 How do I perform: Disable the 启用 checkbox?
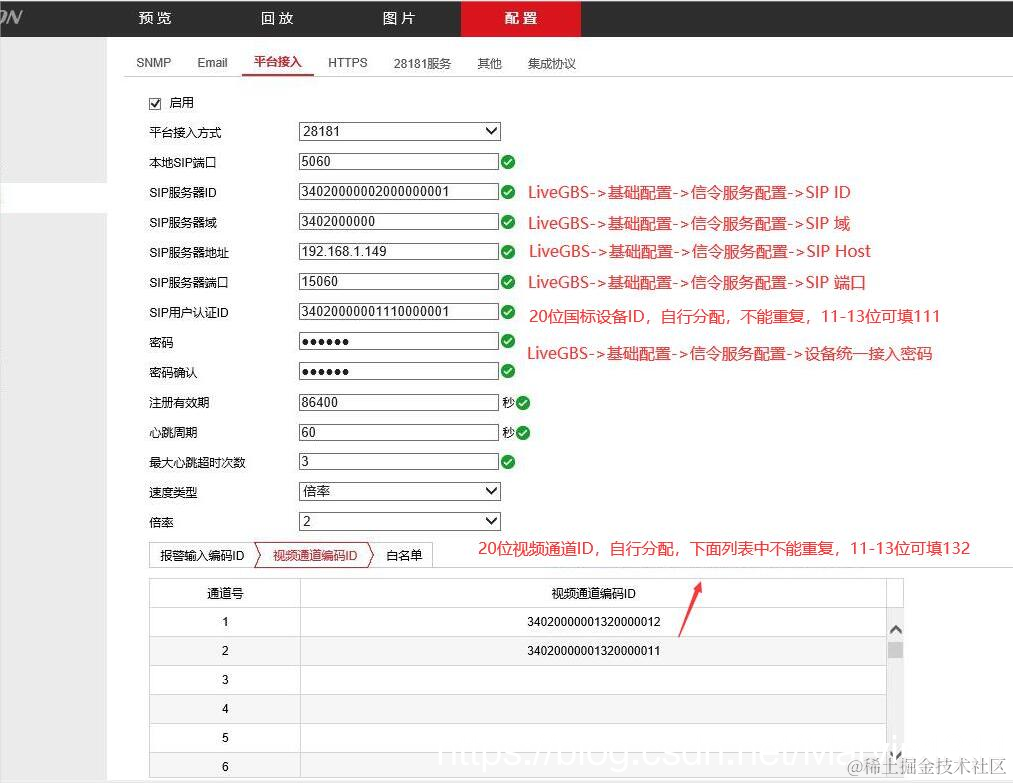click(155, 102)
